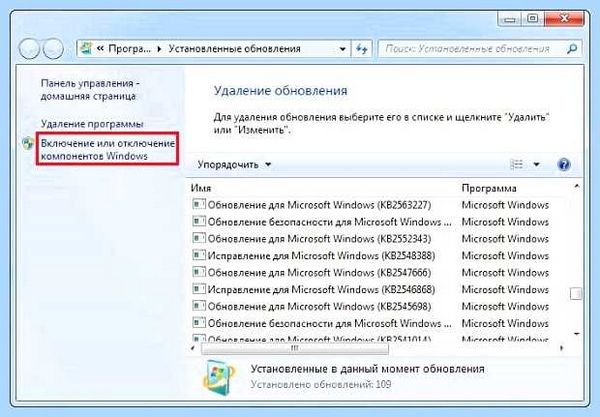
Task: Click Microsoft Windows program cell for KB2546868
Action: point(505,289)
